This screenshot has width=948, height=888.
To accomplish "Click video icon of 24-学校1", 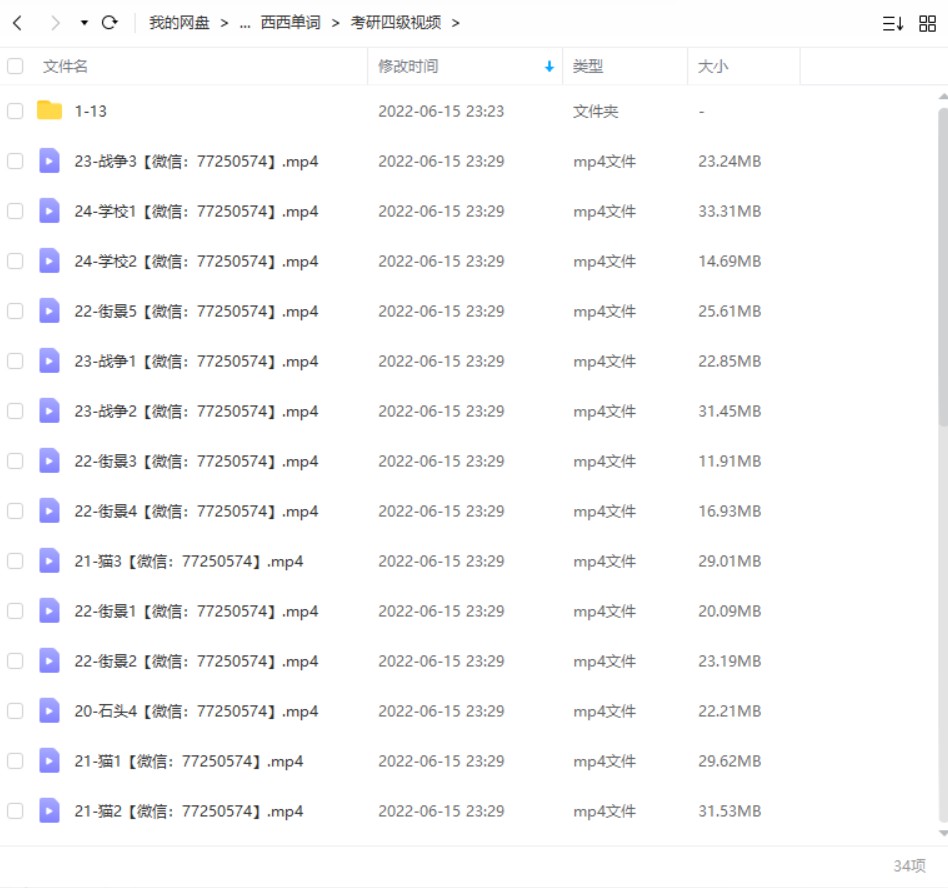I will coord(50,210).
